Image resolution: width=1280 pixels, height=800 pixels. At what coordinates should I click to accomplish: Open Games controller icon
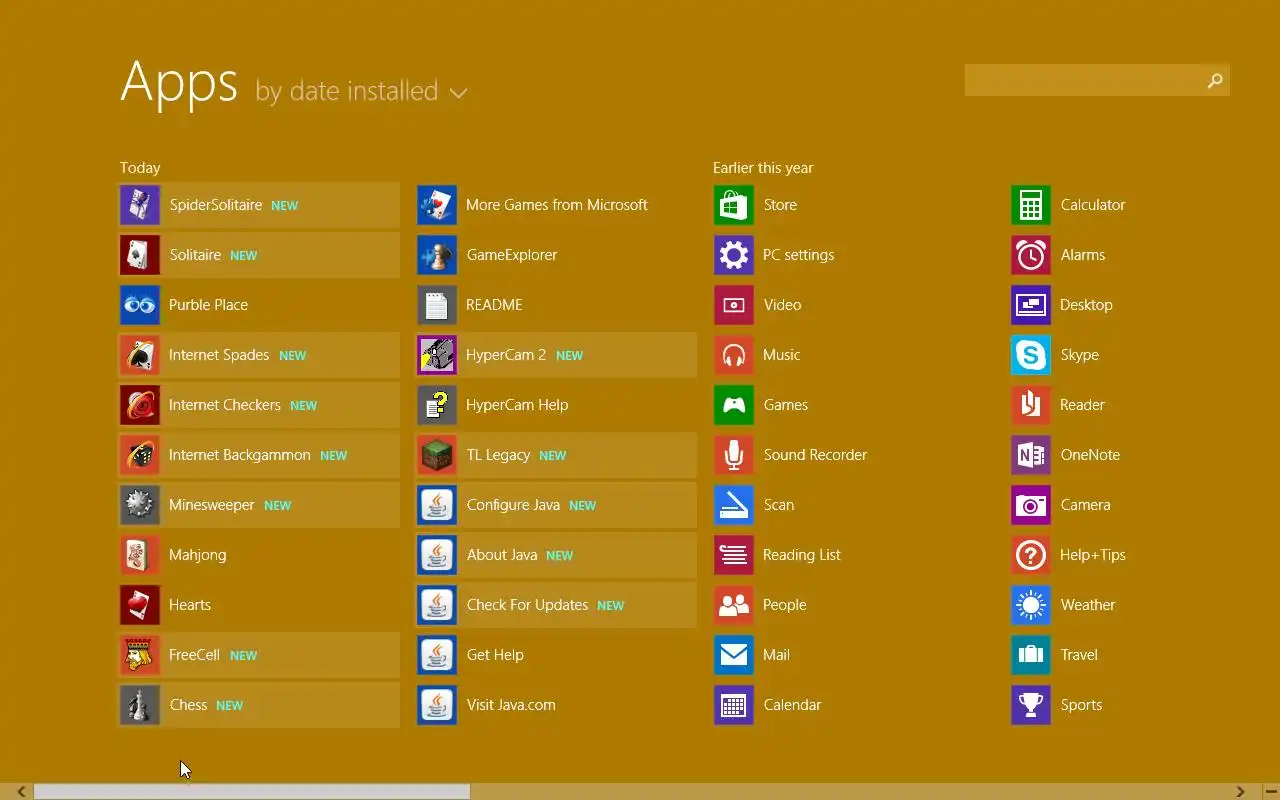point(734,405)
